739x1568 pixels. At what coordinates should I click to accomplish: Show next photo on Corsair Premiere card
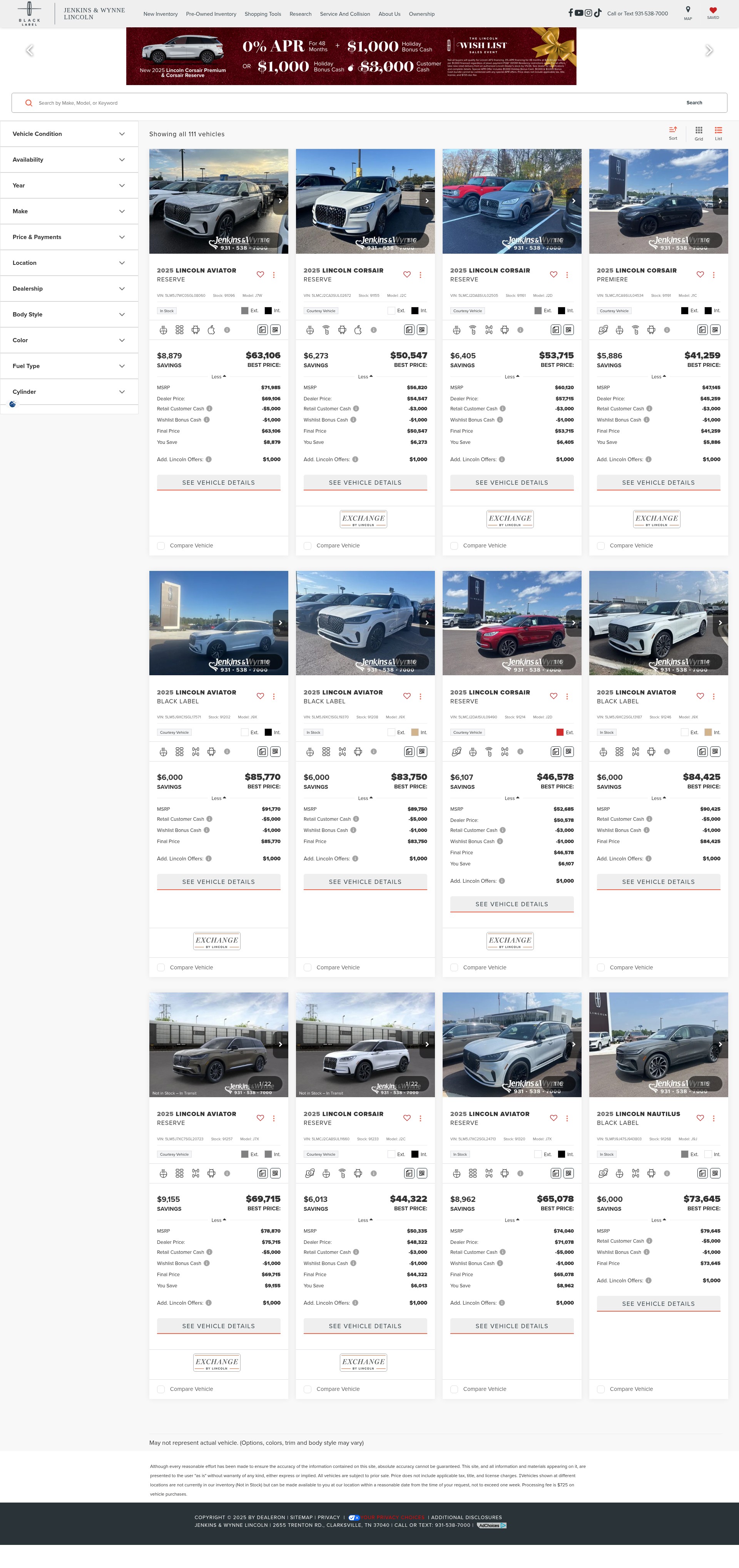(721, 201)
